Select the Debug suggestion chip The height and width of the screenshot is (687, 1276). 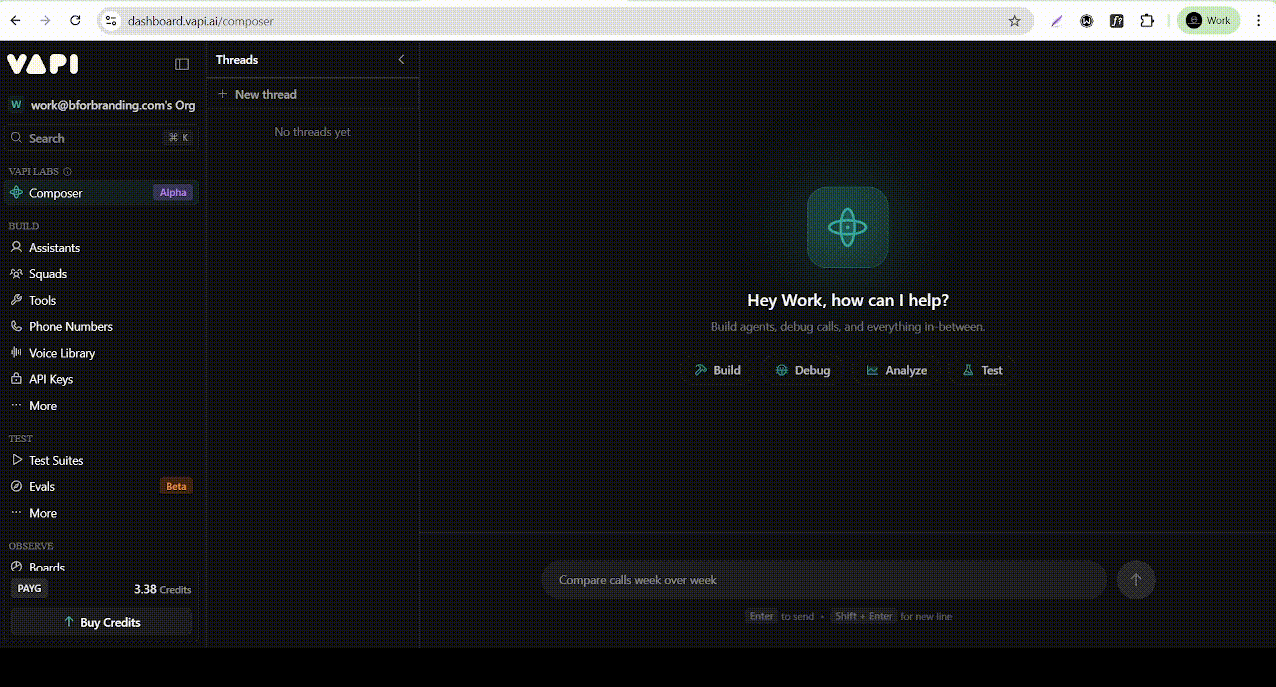(803, 370)
